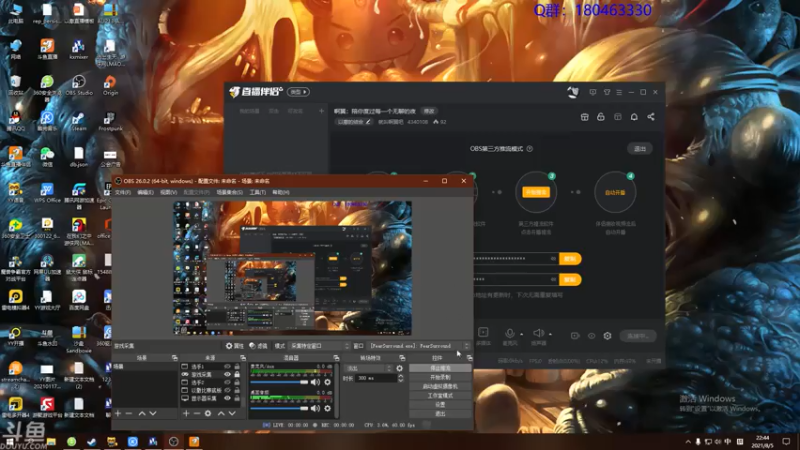The image size is (800, 450).
Task: Open OBS Studio from the Windows taskbar
Action: [x=173, y=442]
